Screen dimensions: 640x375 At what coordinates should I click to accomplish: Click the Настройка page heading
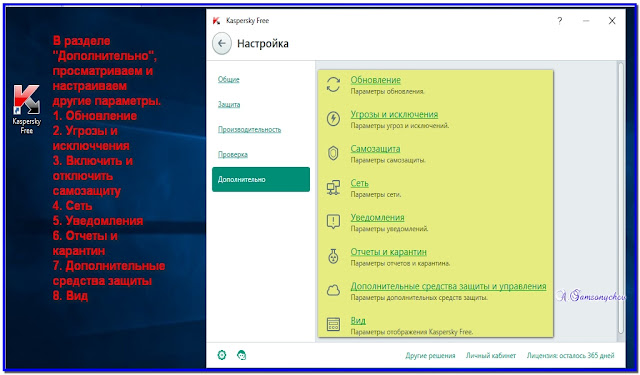click(x=263, y=44)
